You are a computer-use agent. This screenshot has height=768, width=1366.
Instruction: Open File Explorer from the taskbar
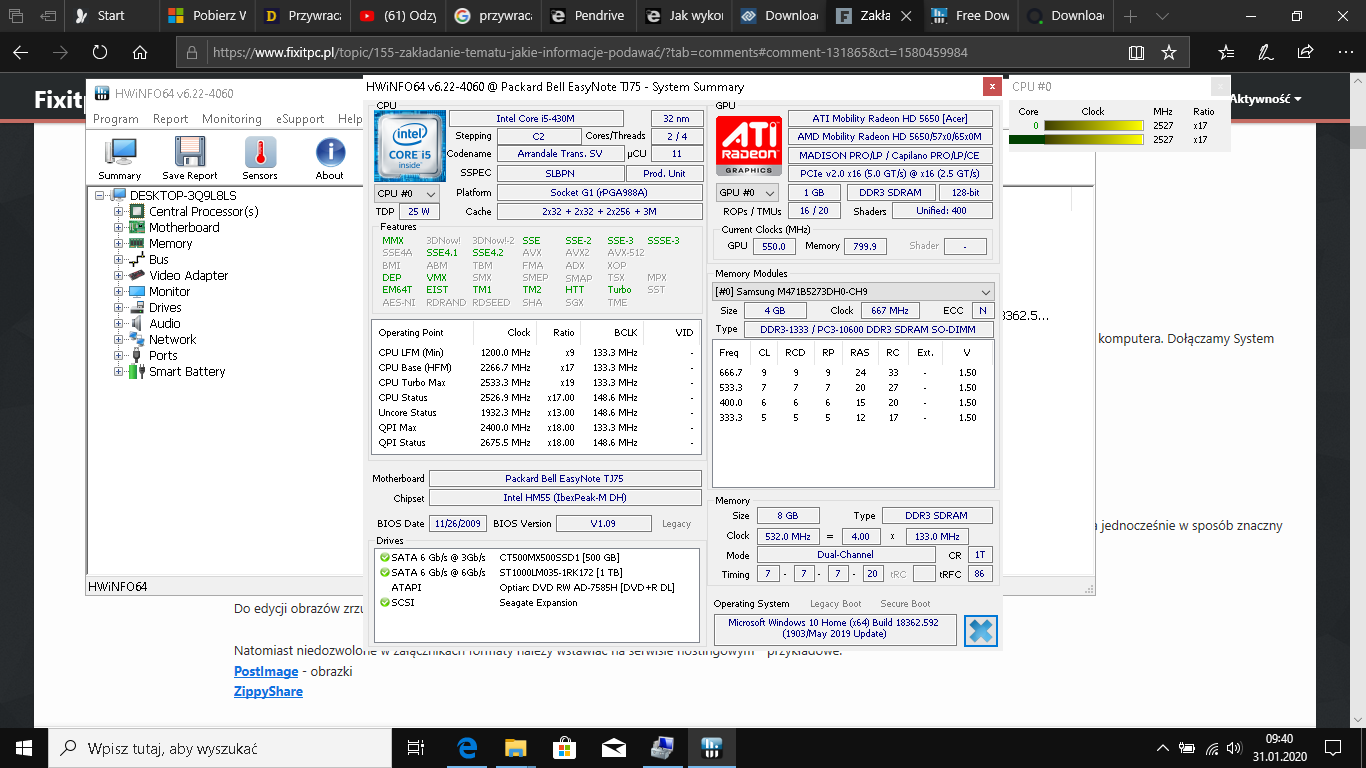[514, 748]
